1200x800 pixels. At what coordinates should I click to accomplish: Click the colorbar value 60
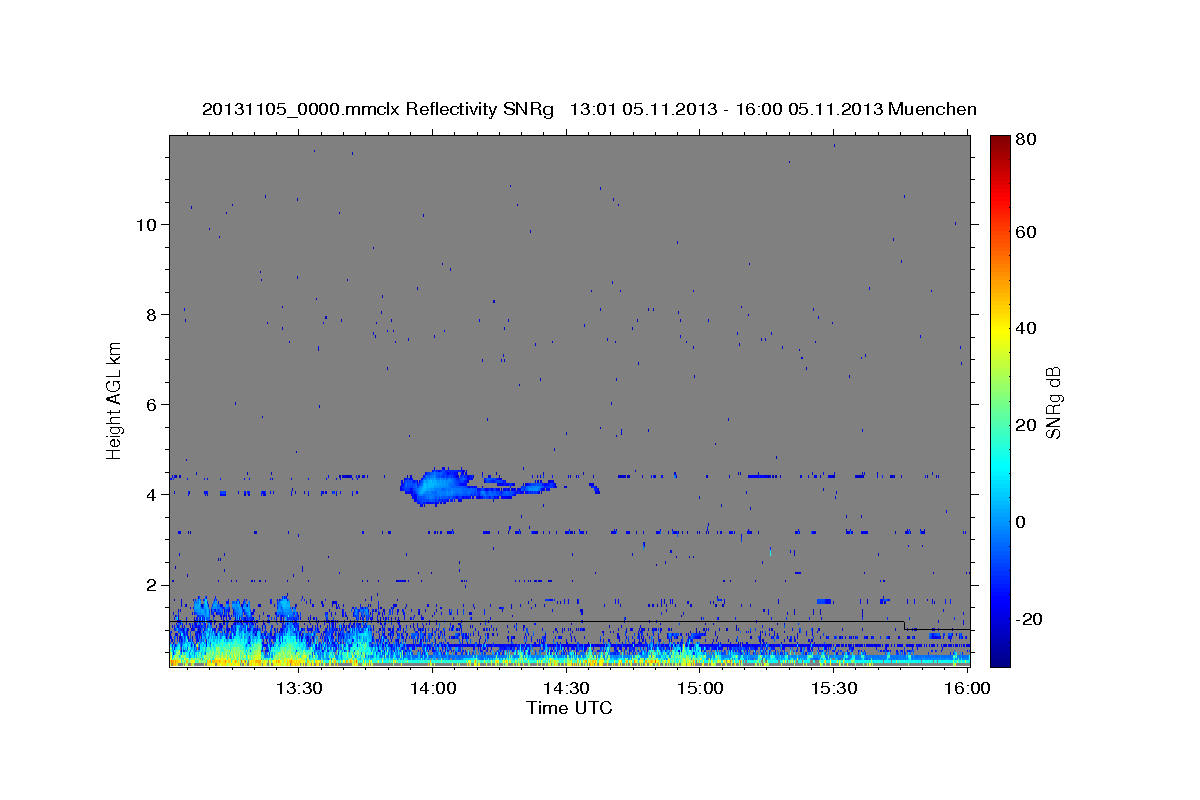pos(1027,232)
